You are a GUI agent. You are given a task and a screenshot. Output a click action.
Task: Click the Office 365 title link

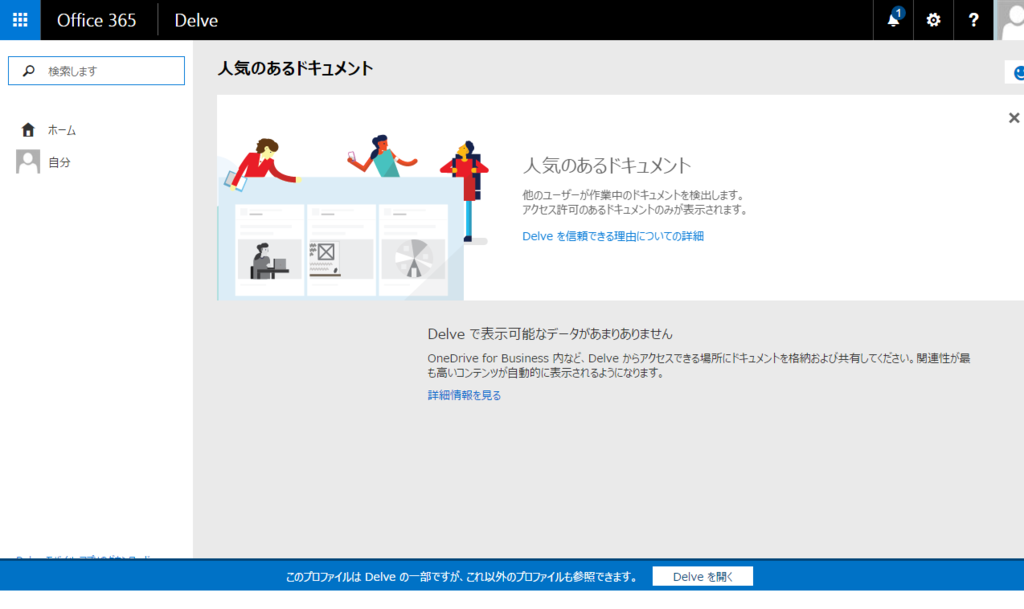tap(97, 20)
